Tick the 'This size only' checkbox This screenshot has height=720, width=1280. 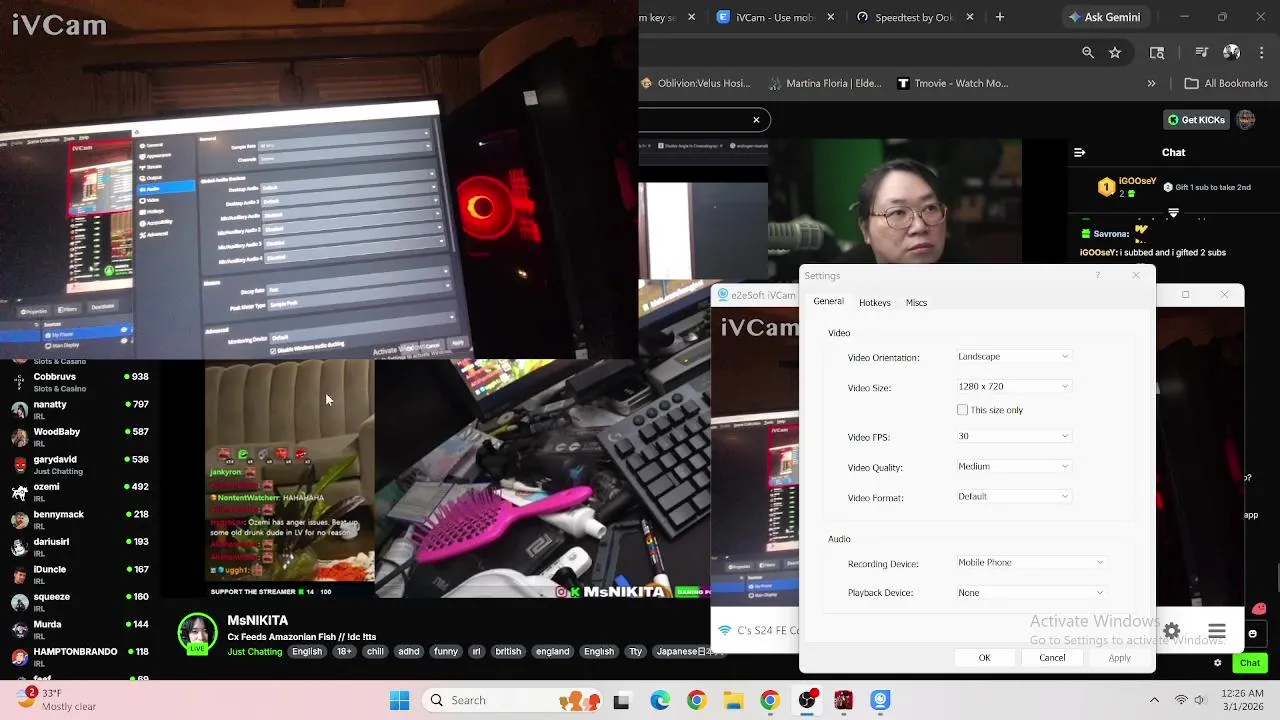[962, 410]
